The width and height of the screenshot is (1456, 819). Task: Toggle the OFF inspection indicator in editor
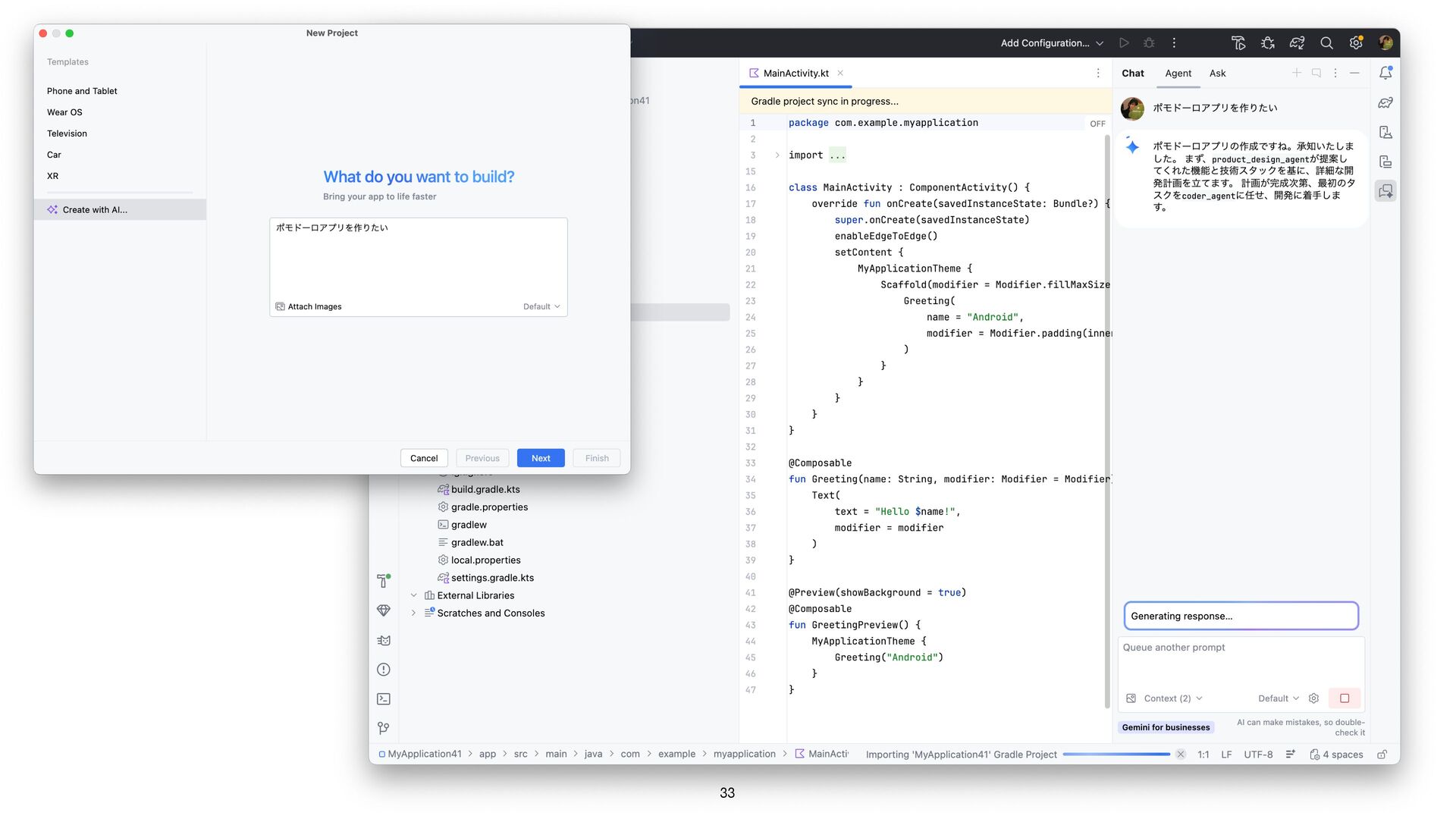coord(1097,124)
